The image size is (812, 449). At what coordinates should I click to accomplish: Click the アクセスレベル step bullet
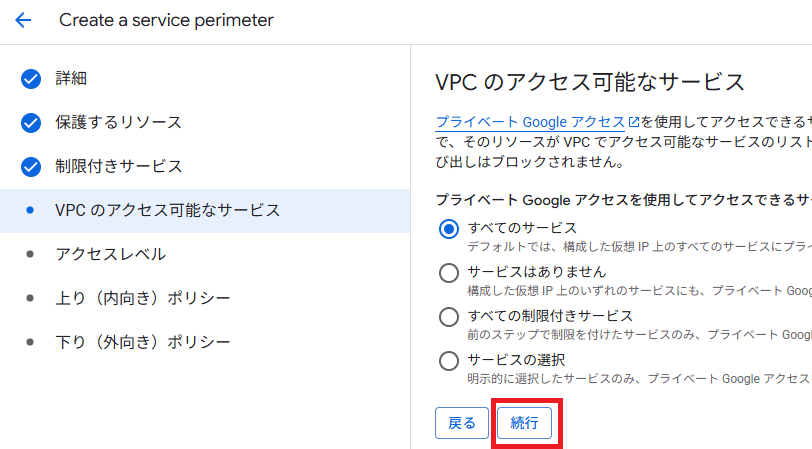(31, 254)
